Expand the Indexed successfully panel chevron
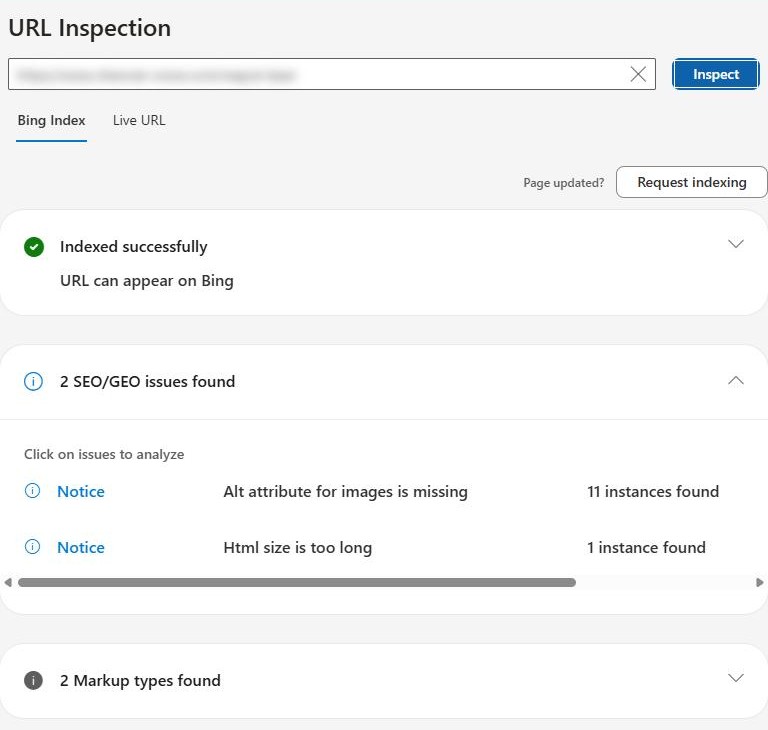This screenshot has height=730, width=768. pyautogui.click(x=736, y=244)
